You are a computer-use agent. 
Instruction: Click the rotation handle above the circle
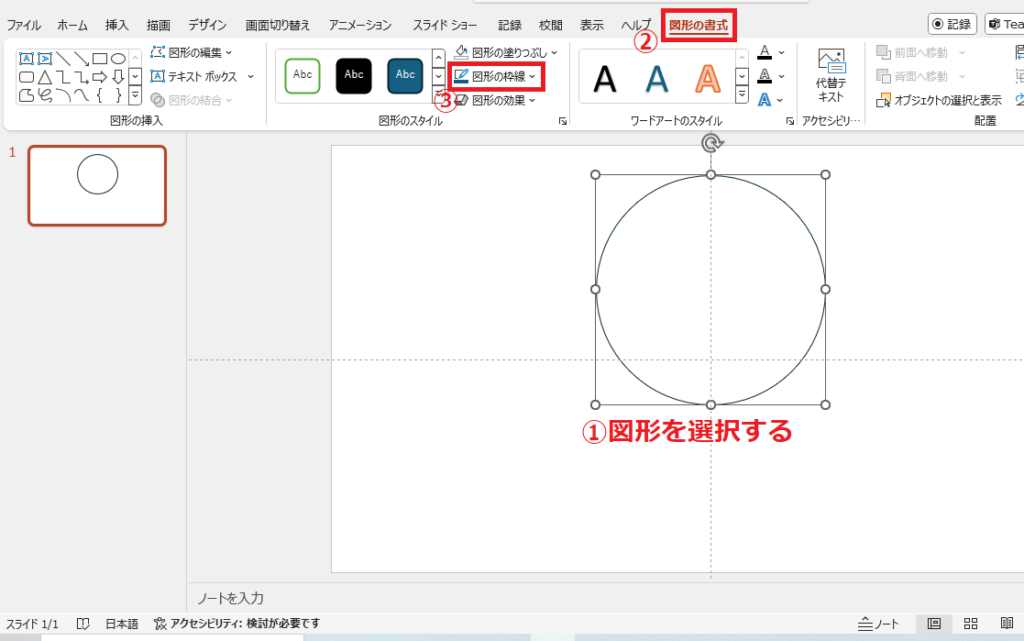coord(711,143)
